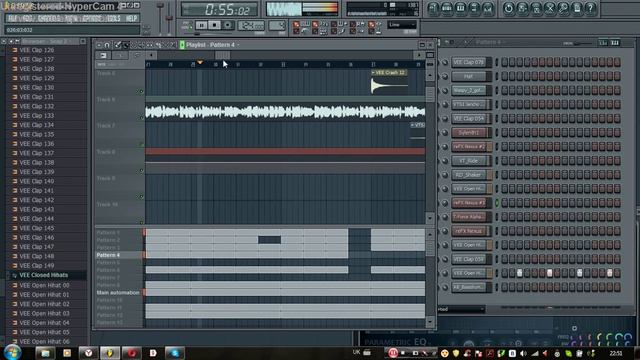Viewport: 640px width, 360px height.
Task: Click the question mark help icon
Action: coord(590,8)
